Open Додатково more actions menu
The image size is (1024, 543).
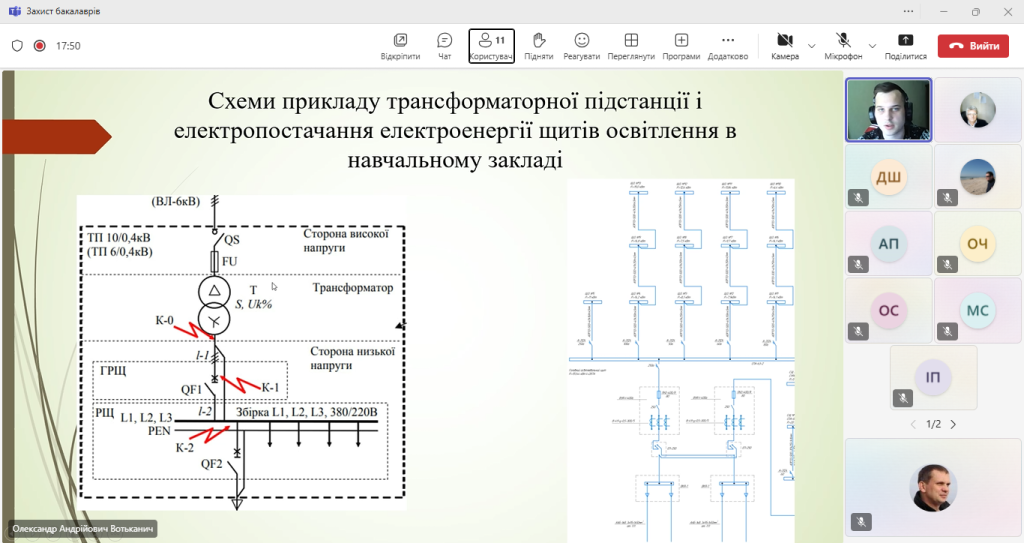pyautogui.click(x=727, y=45)
